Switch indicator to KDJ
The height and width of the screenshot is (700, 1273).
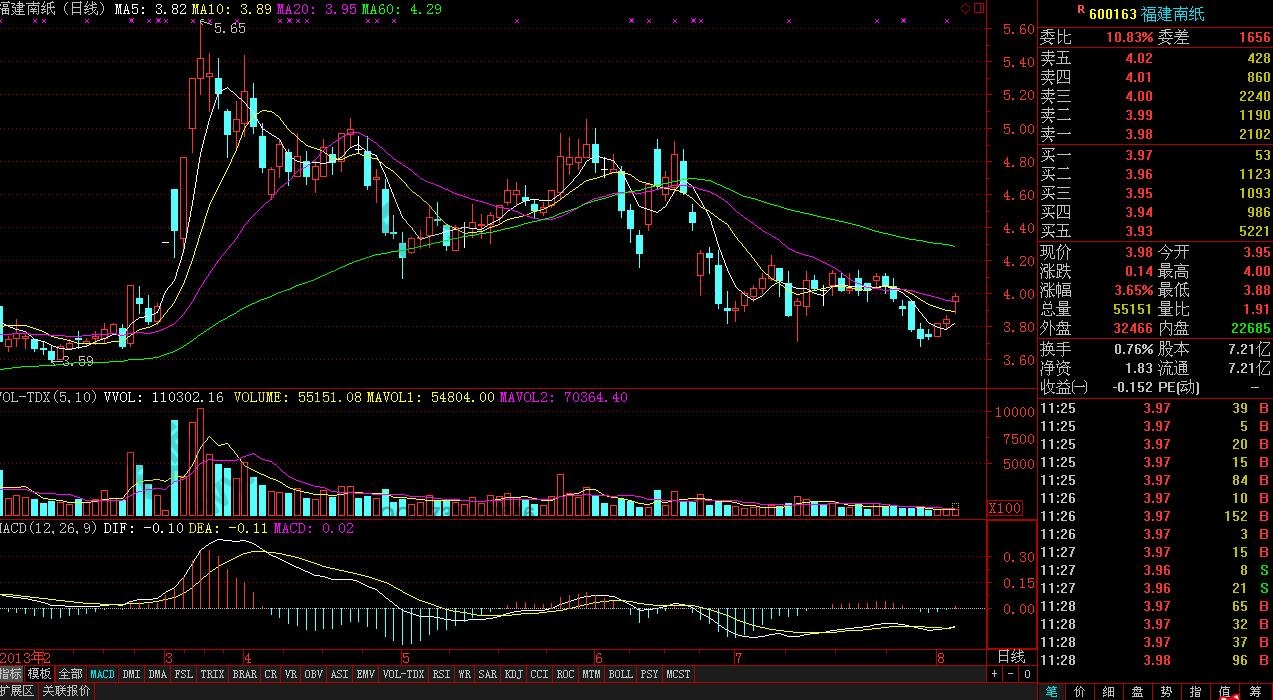pos(513,675)
